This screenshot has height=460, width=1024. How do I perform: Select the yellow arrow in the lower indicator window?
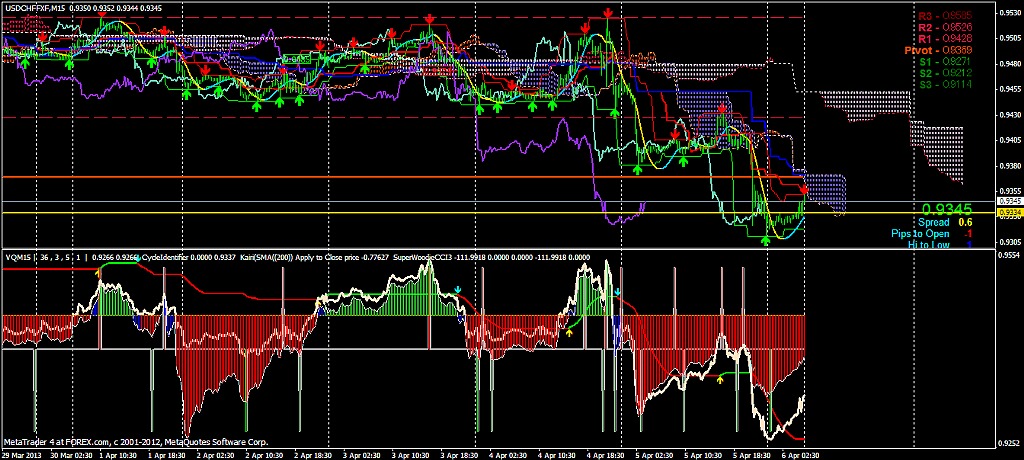point(721,379)
